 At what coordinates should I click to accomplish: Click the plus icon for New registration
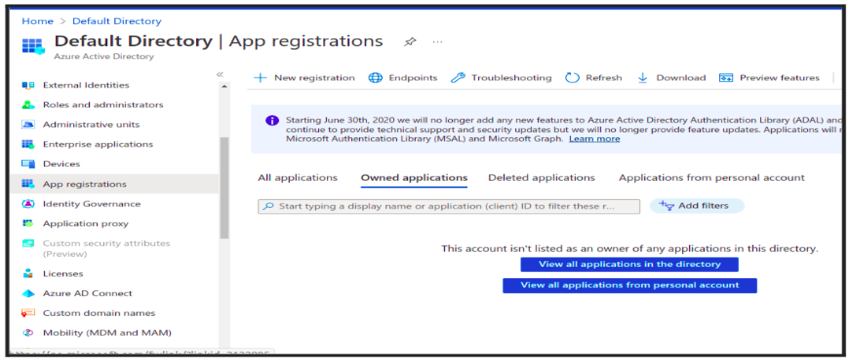click(x=261, y=78)
